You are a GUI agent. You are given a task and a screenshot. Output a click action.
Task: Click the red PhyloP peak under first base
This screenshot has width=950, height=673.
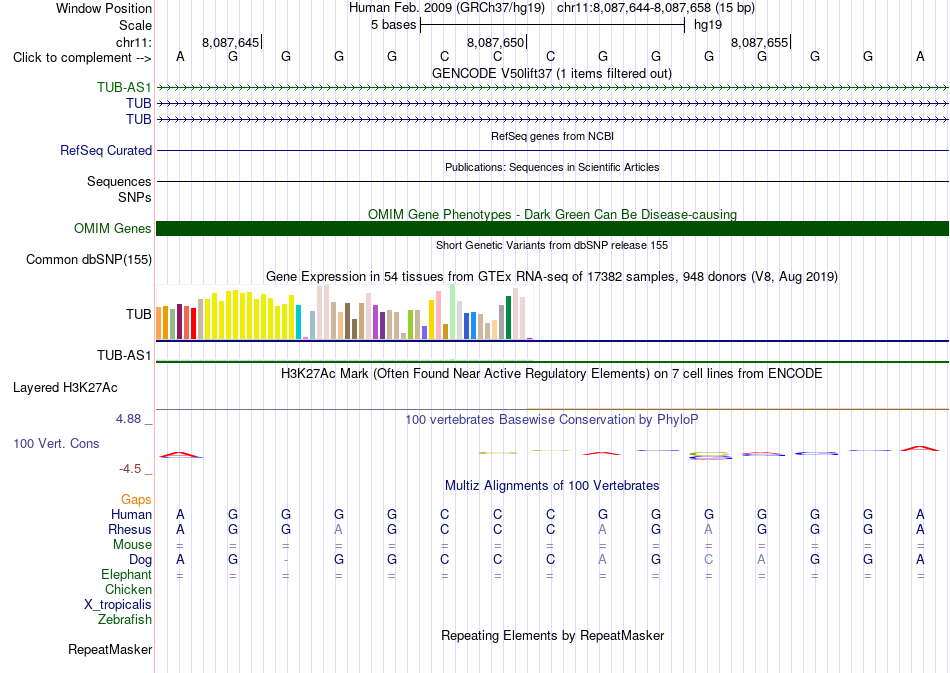(179, 454)
